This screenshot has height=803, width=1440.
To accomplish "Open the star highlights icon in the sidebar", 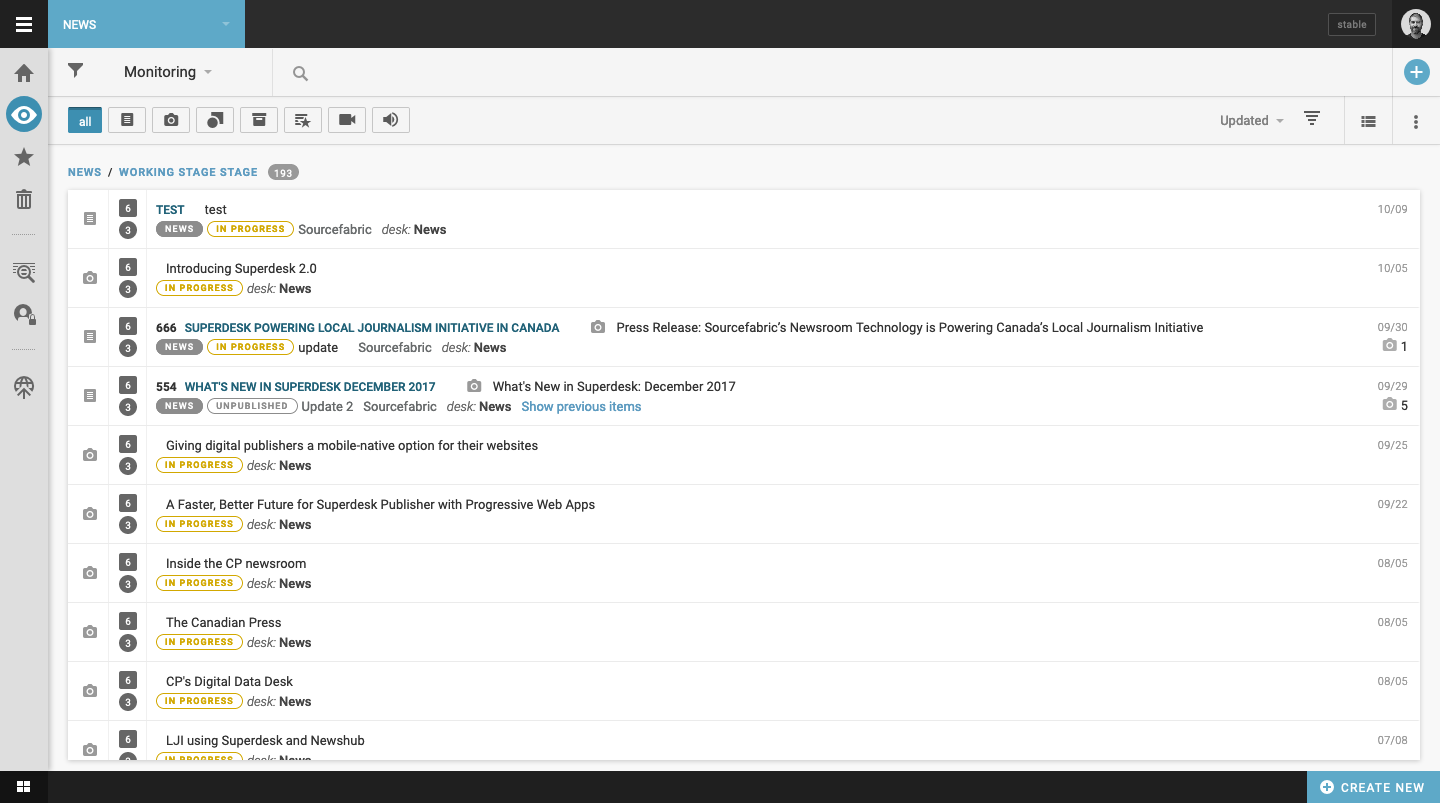I will [x=24, y=157].
